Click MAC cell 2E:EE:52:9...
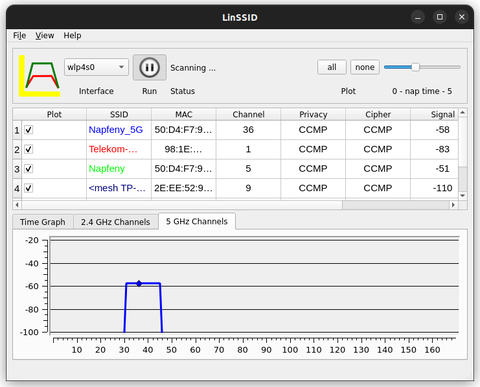Screen dimensions: 480x387 pyautogui.click(x=184, y=188)
